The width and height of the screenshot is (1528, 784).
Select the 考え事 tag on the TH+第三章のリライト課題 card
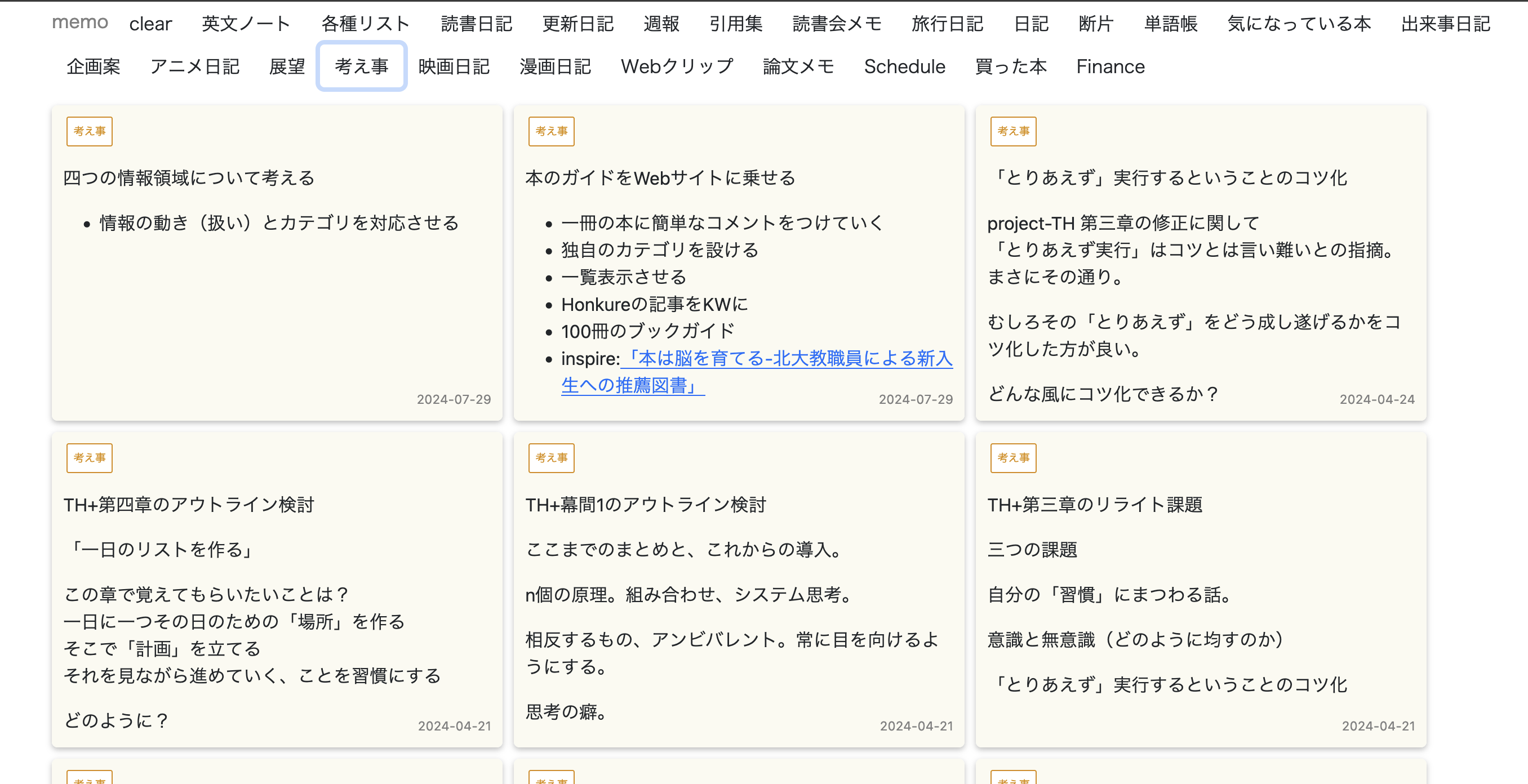click(1013, 458)
